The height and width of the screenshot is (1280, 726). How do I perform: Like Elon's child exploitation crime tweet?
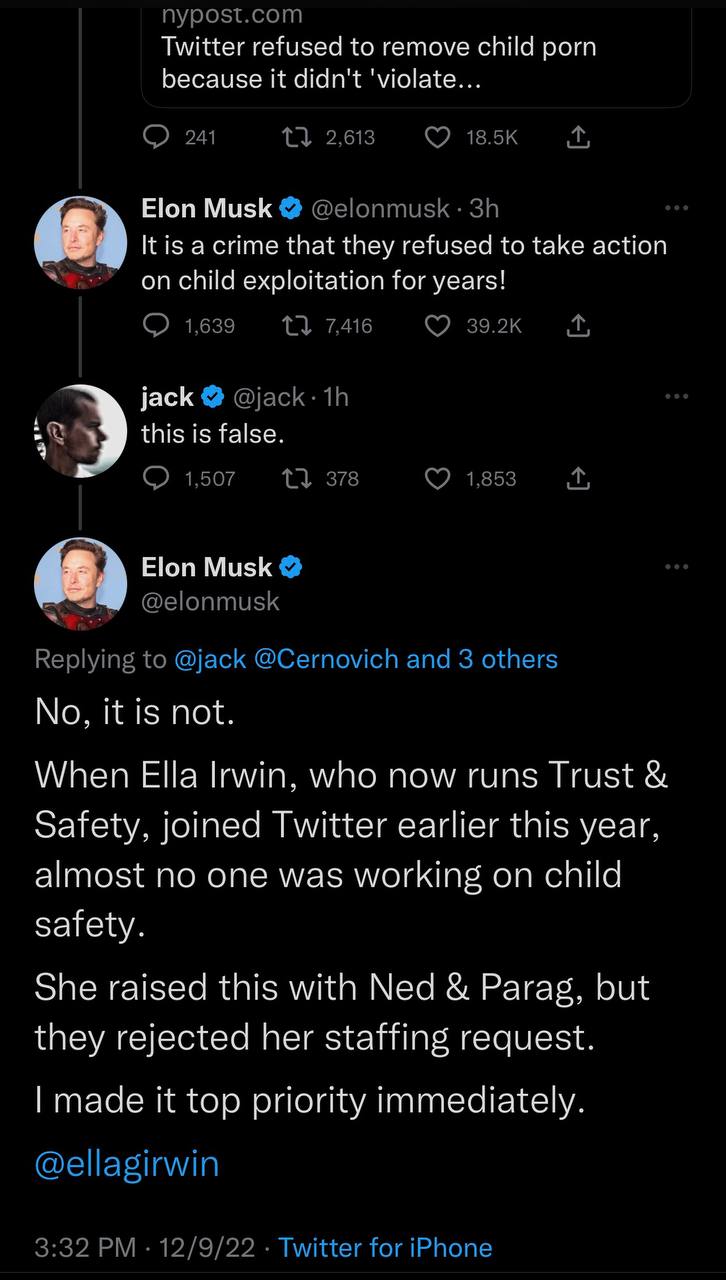pos(438,325)
